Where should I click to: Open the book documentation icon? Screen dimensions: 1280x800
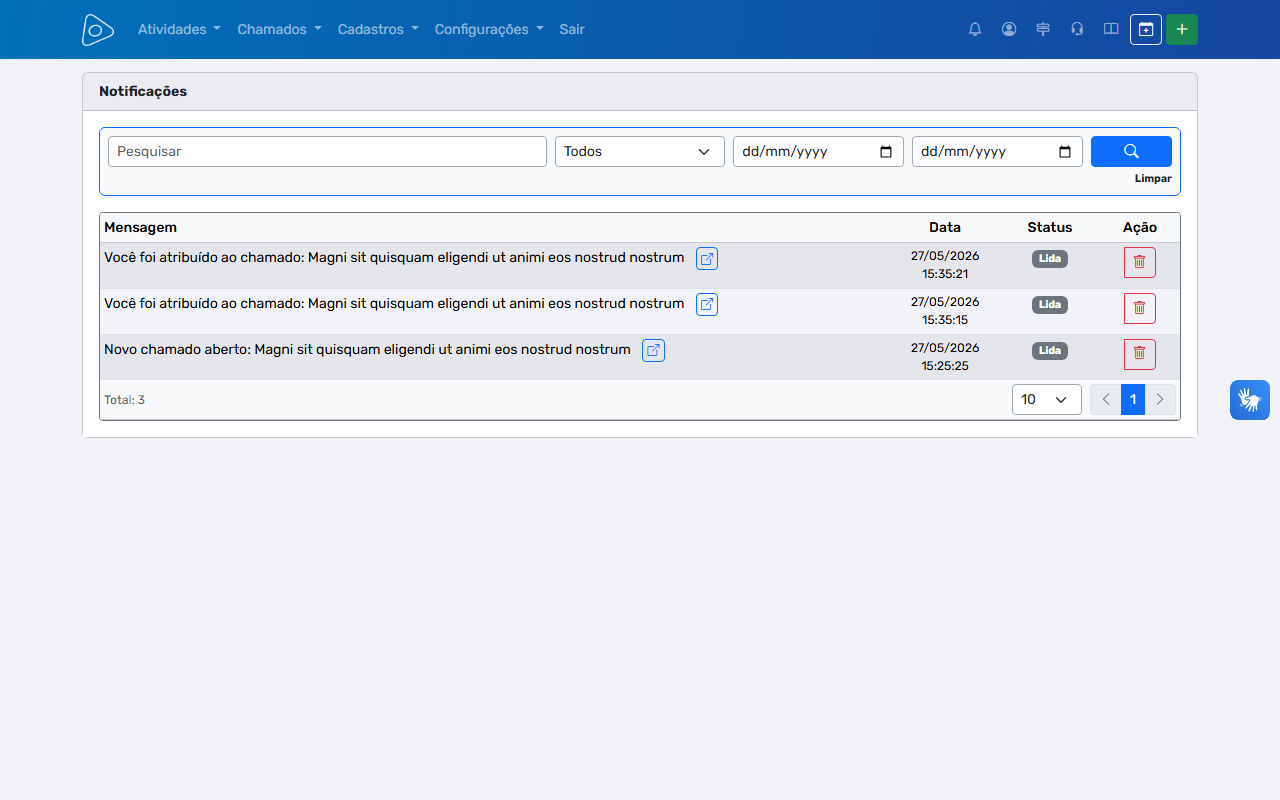click(1111, 29)
